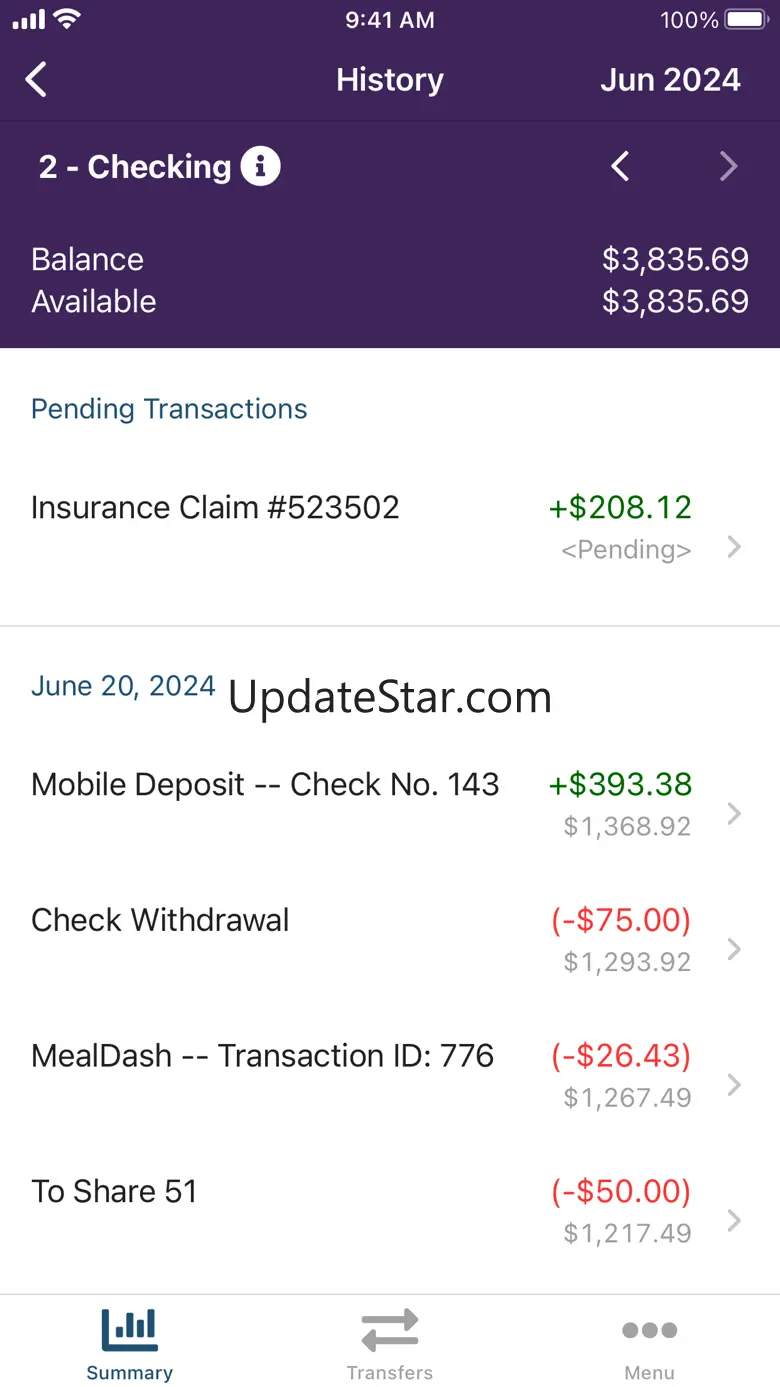Go to the previous account with the left chevron
This screenshot has width=780, height=1387.
click(x=621, y=166)
